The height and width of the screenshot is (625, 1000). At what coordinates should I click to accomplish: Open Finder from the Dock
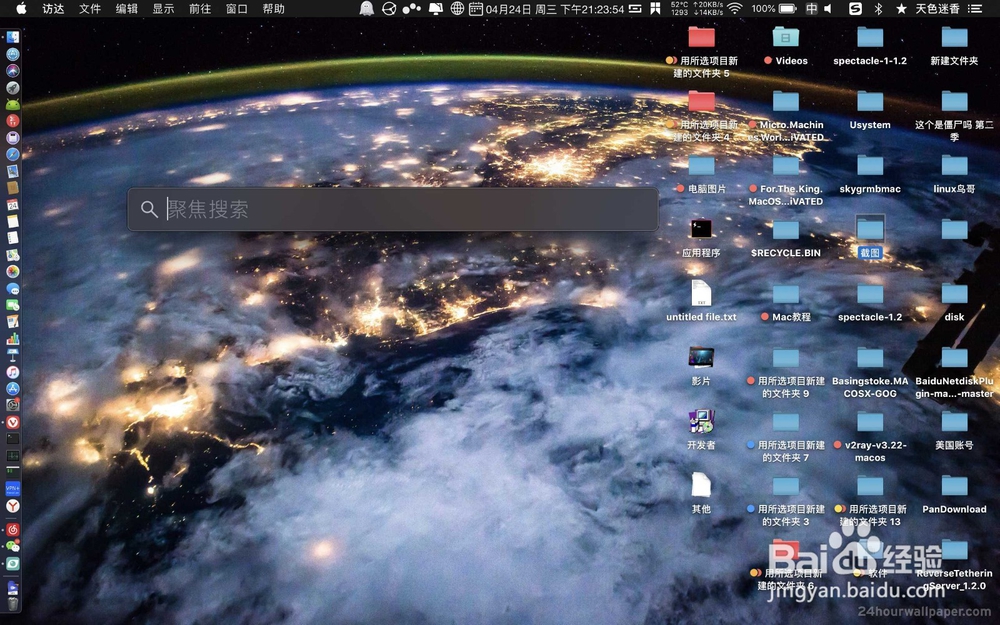tap(12, 38)
